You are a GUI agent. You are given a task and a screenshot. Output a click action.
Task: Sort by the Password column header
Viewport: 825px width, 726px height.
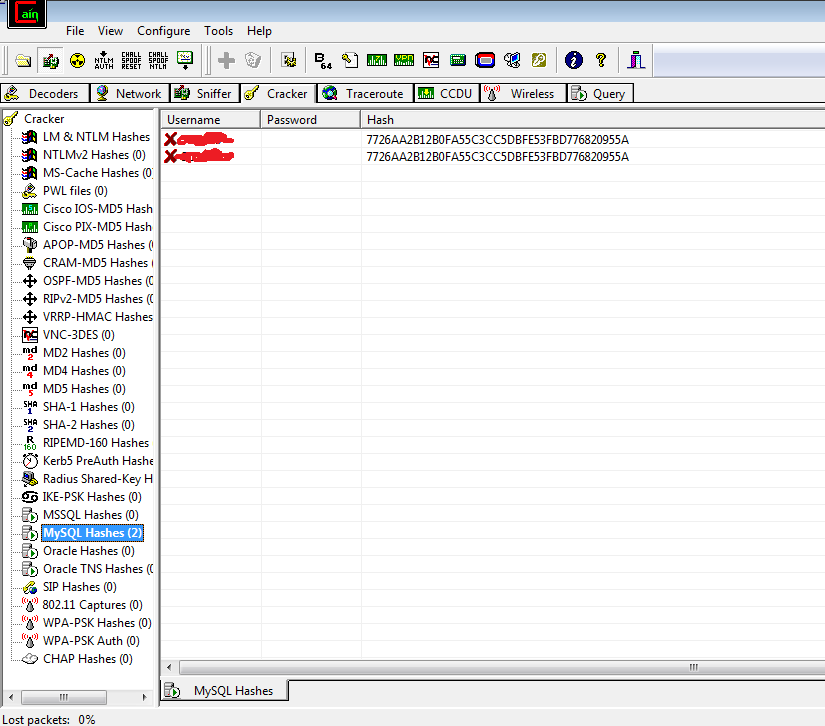point(310,119)
